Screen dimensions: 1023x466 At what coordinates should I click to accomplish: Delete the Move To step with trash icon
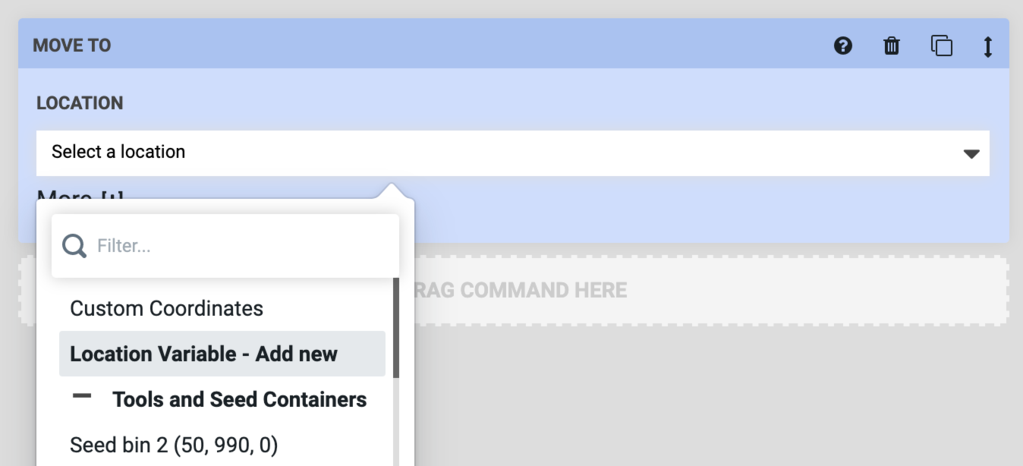(892, 46)
